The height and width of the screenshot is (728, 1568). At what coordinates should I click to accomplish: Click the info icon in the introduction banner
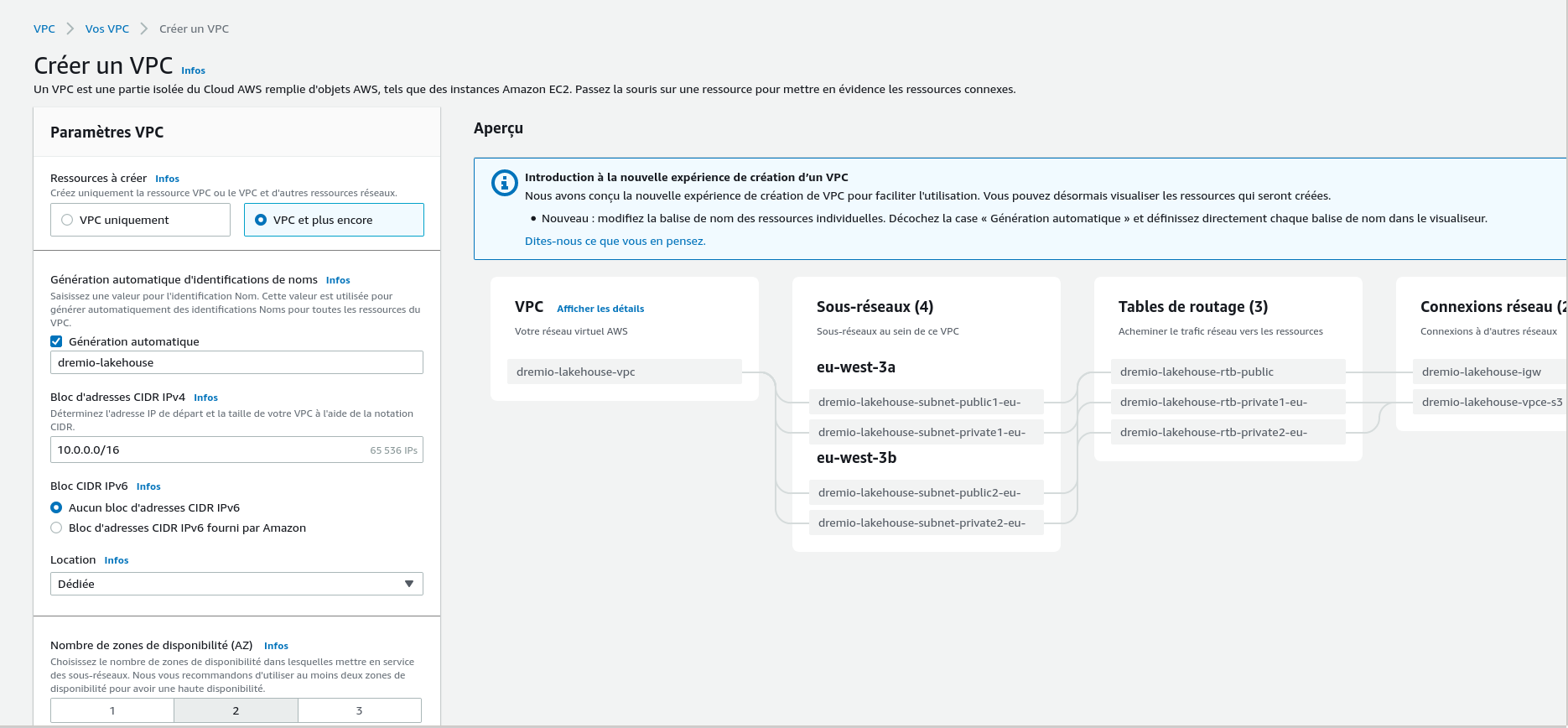504,182
